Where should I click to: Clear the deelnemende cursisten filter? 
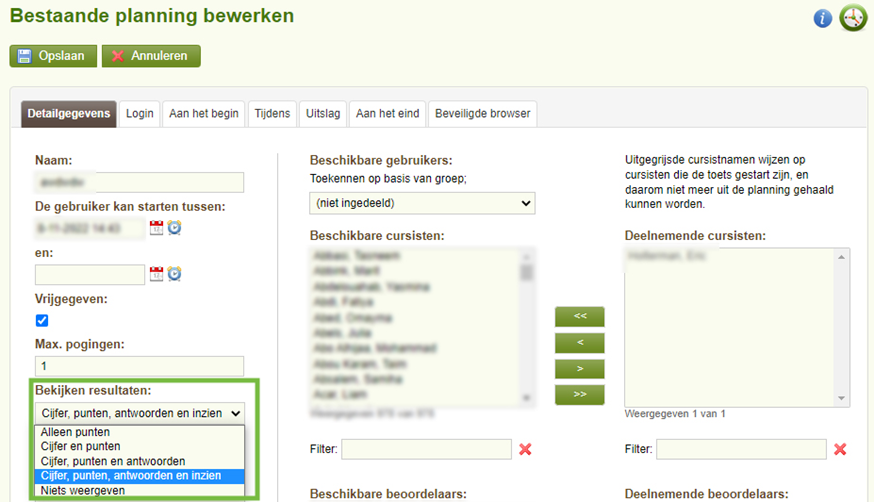pyautogui.click(x=840, y=450)
